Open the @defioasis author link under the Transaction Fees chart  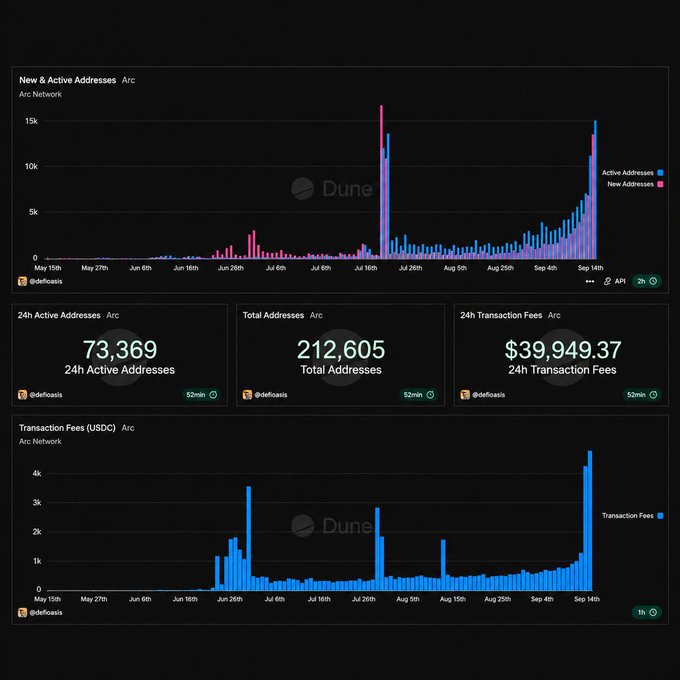coord(46,612)
